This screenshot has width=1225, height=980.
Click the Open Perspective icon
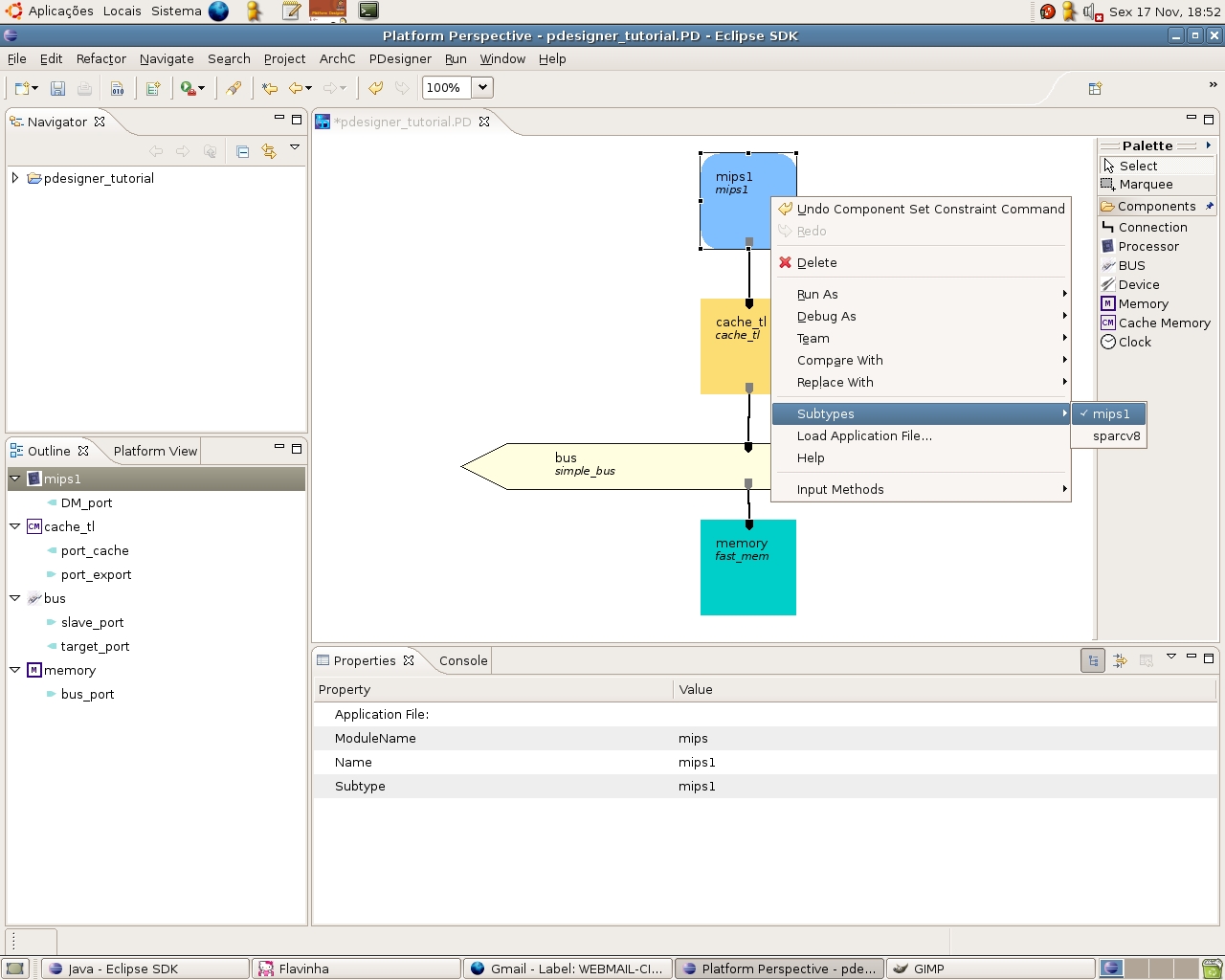1095,88
